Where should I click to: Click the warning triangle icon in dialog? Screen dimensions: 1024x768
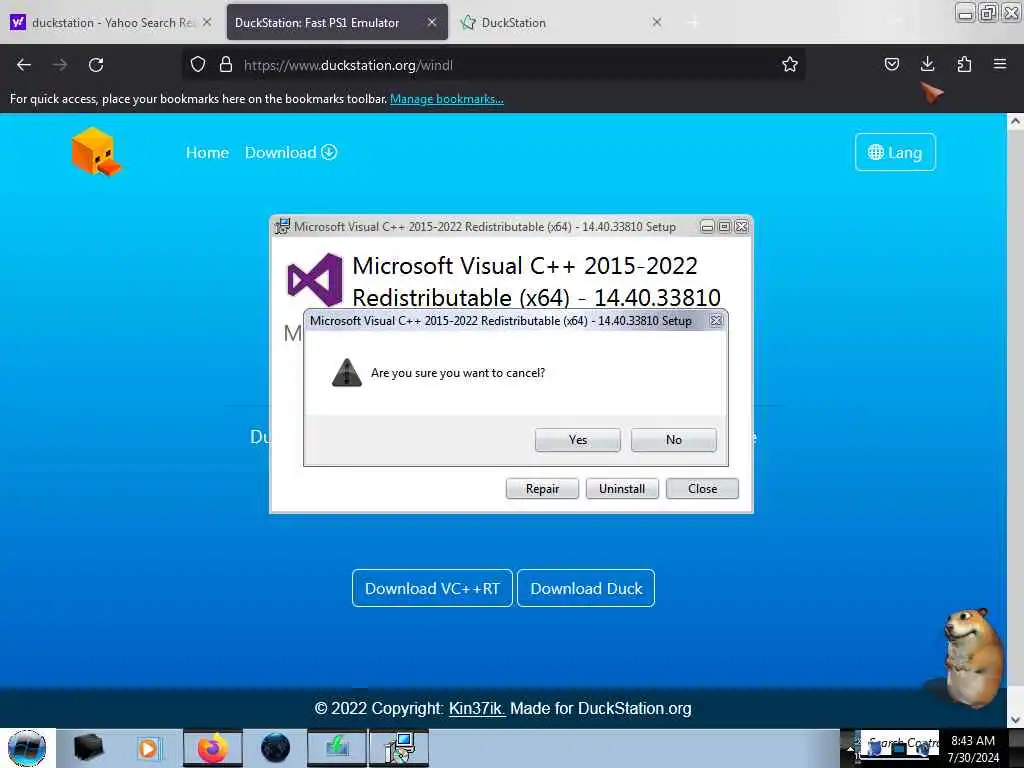click(x=347, y=373)
